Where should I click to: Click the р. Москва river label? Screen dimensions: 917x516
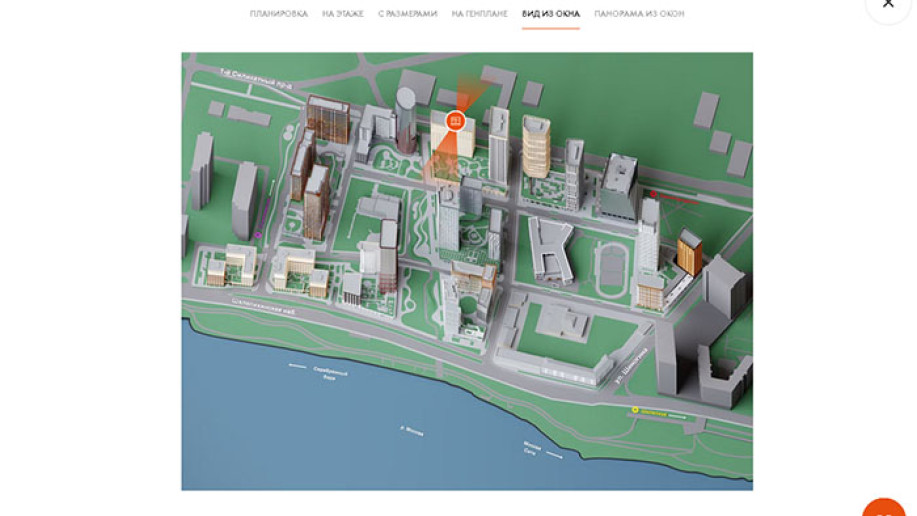click(411, 432)
